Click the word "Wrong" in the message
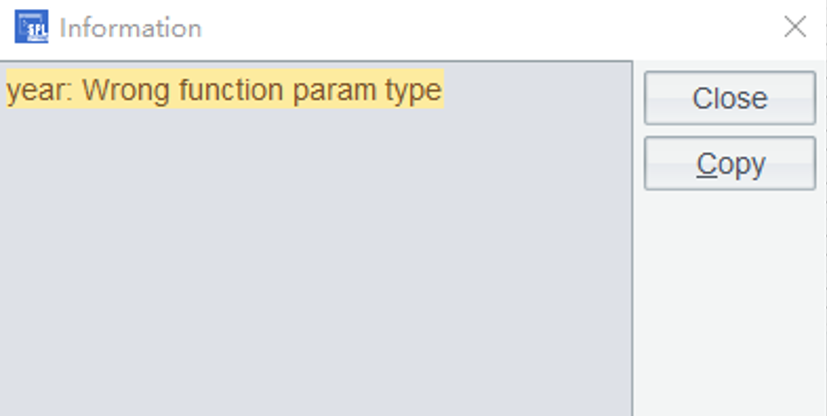 pos(127,91)
